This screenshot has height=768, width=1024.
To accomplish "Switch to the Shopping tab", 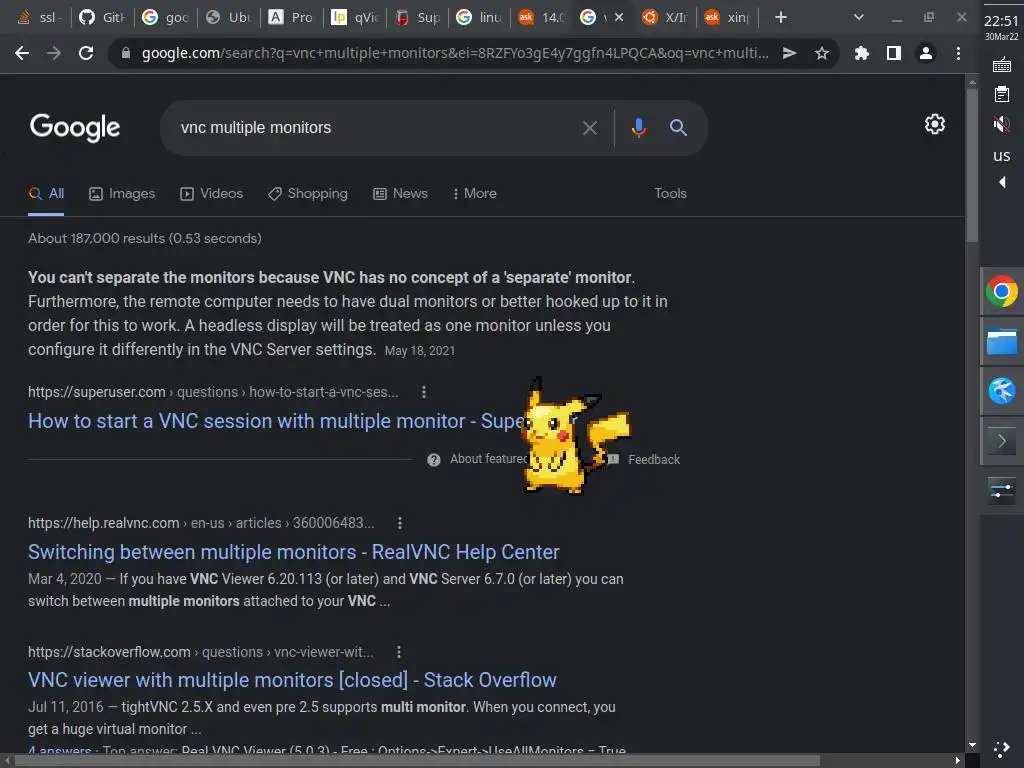I will pyautogui.click(x=308, y=193).
